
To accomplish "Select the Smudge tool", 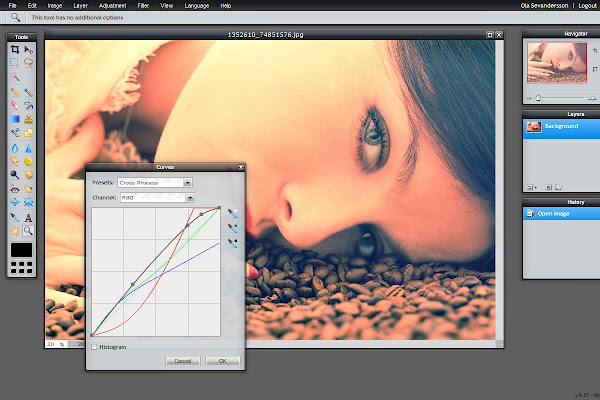I will [x=15, y=161].
